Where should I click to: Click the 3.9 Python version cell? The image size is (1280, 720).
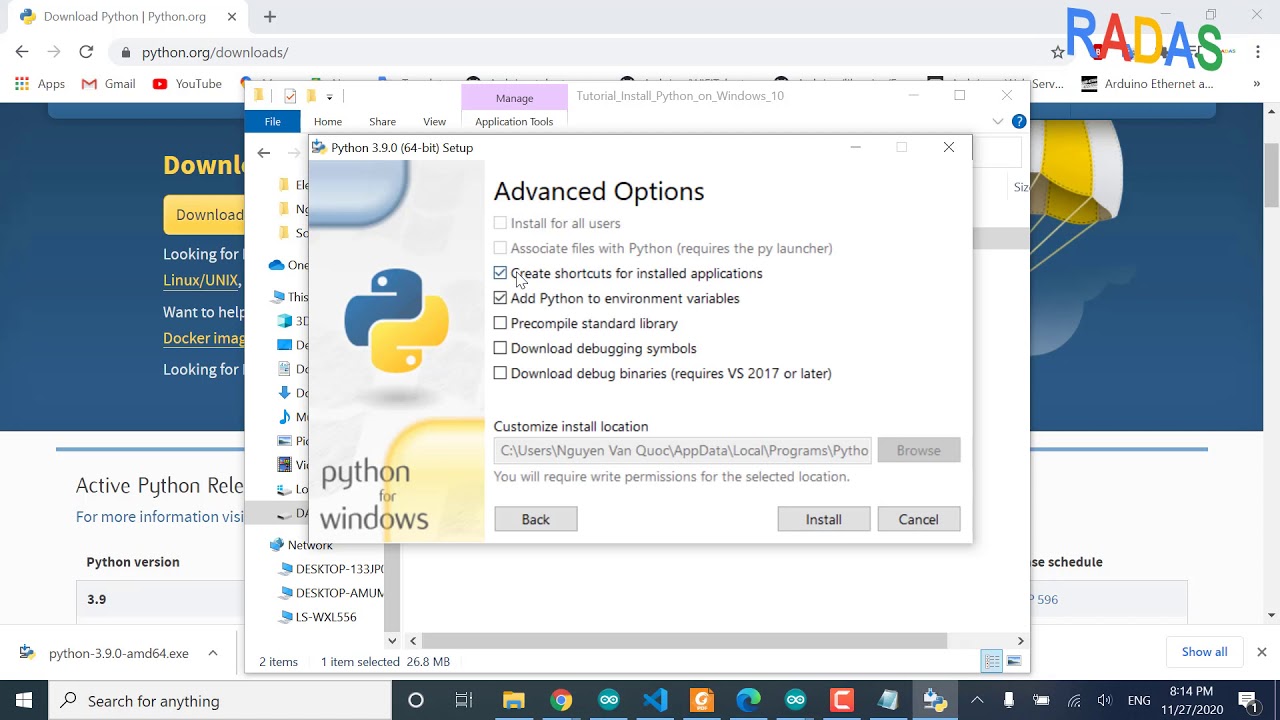tap(97, 599)
